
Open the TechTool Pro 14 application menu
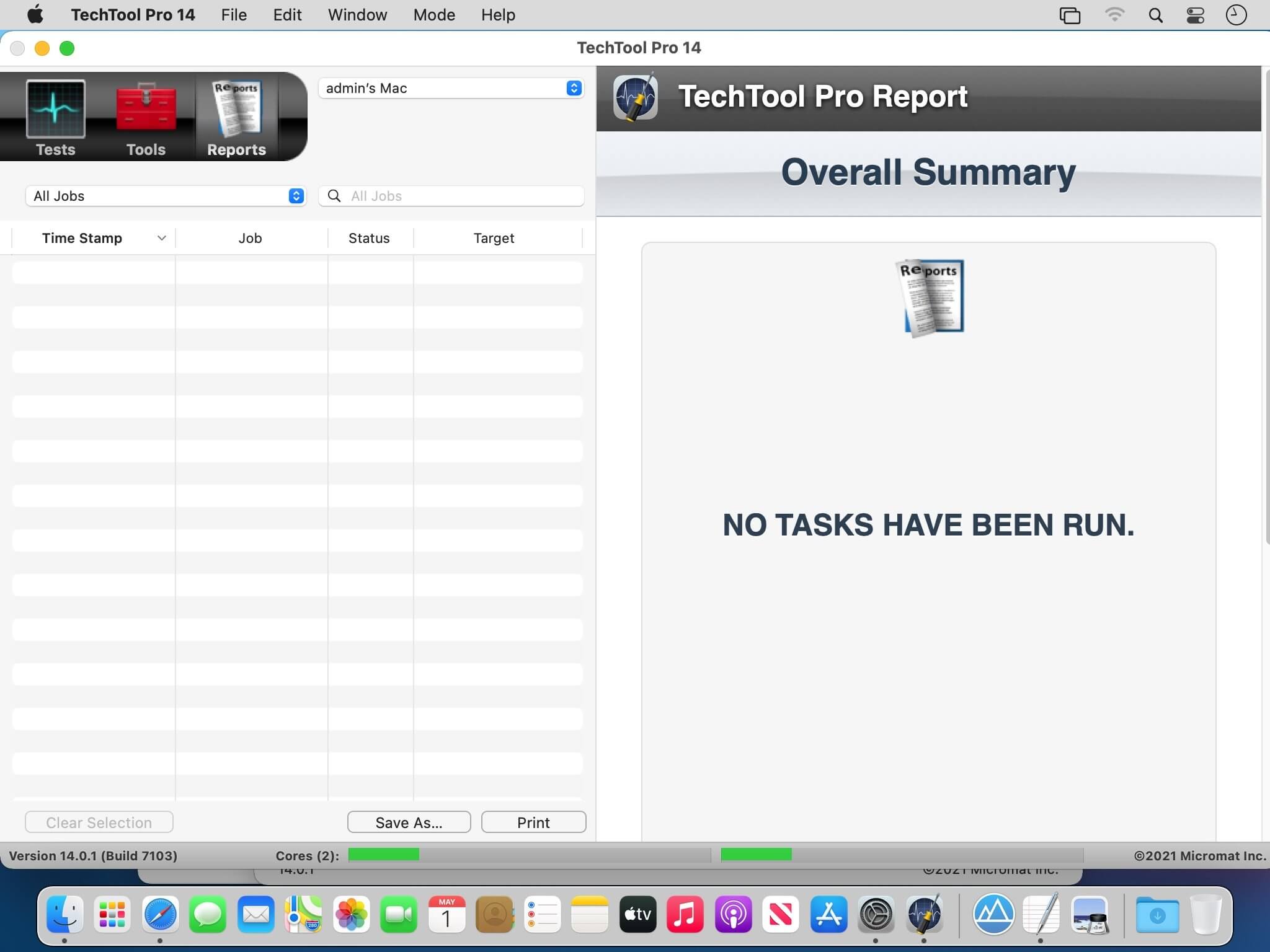click(x=133, y=15)
